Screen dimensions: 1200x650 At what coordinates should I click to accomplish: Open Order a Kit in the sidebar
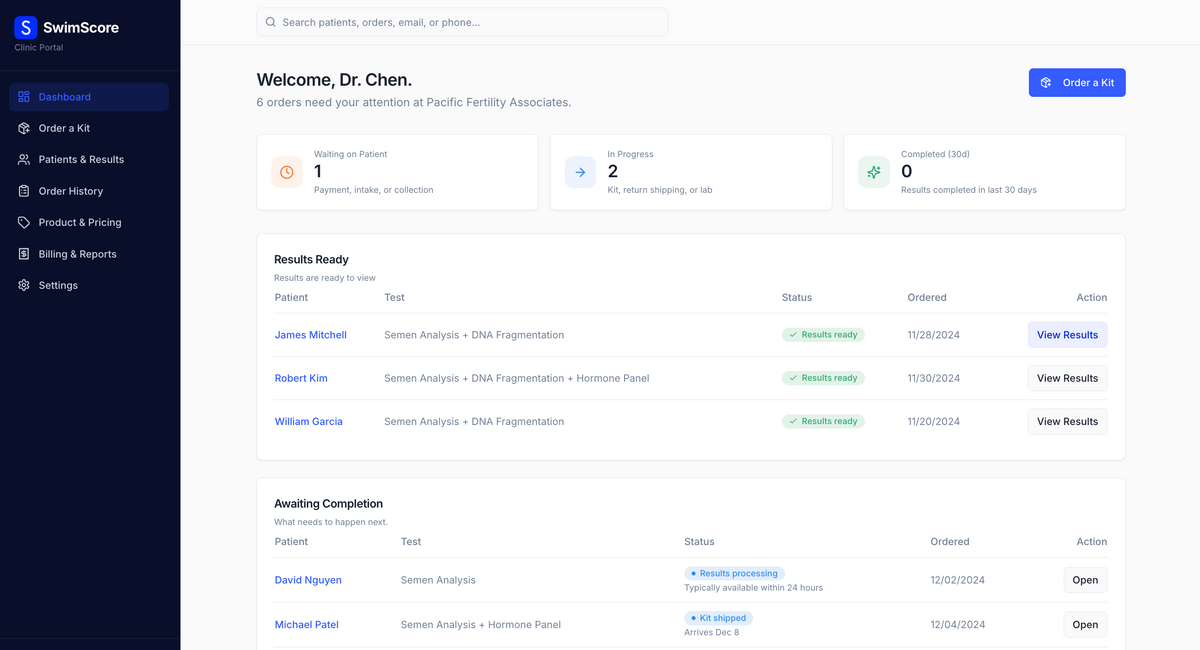point(89,128)
